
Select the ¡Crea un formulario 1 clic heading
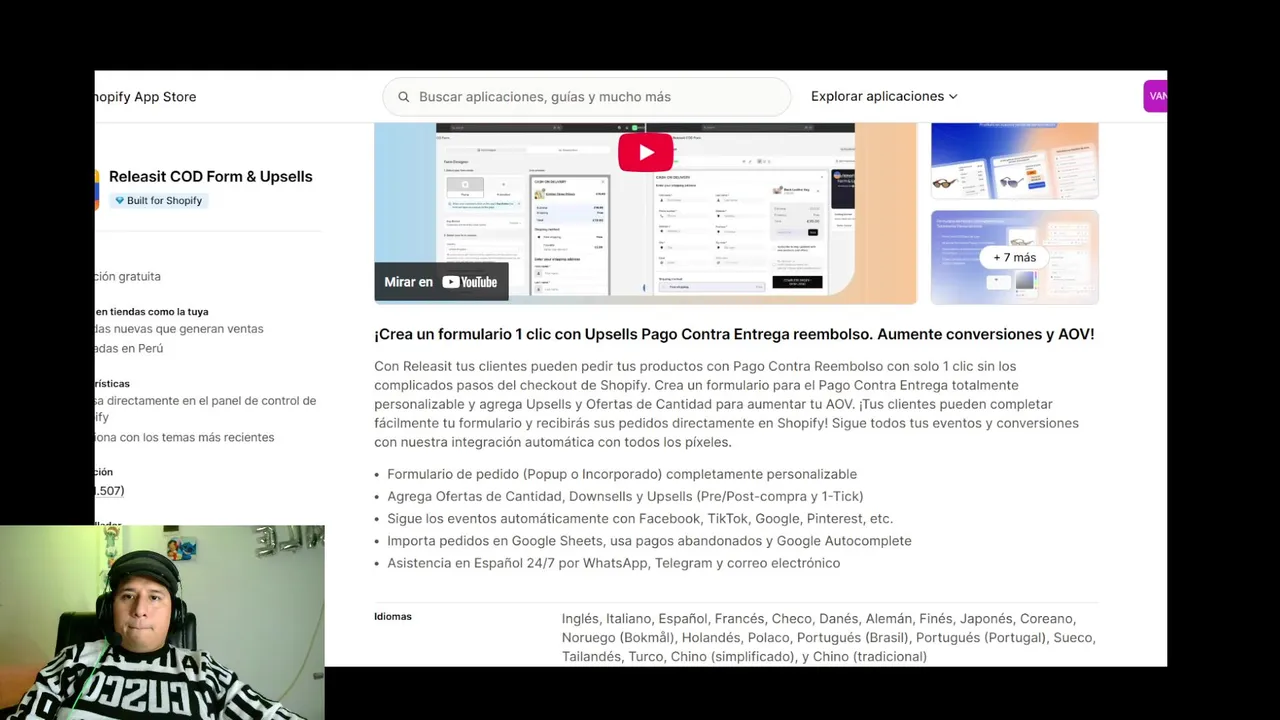(x=734, y=334)
